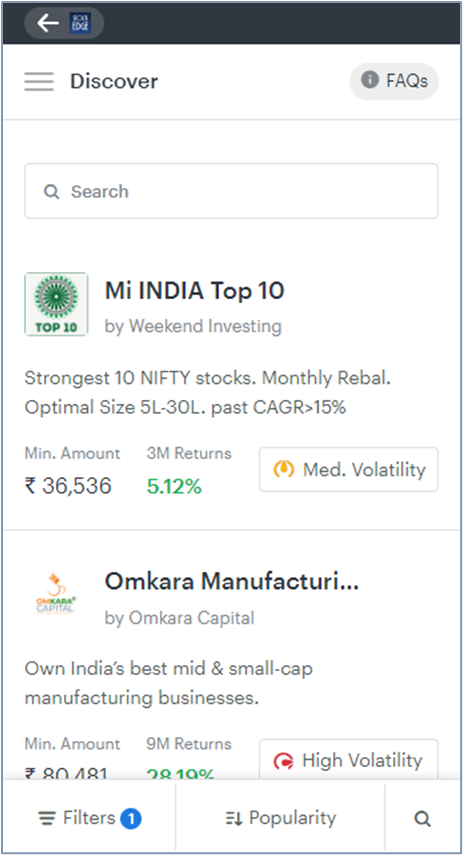The height and width of the screenshot is (855, 463).
Task: Open Omkara Manufacturi... smallcase title
Action: 232,582
